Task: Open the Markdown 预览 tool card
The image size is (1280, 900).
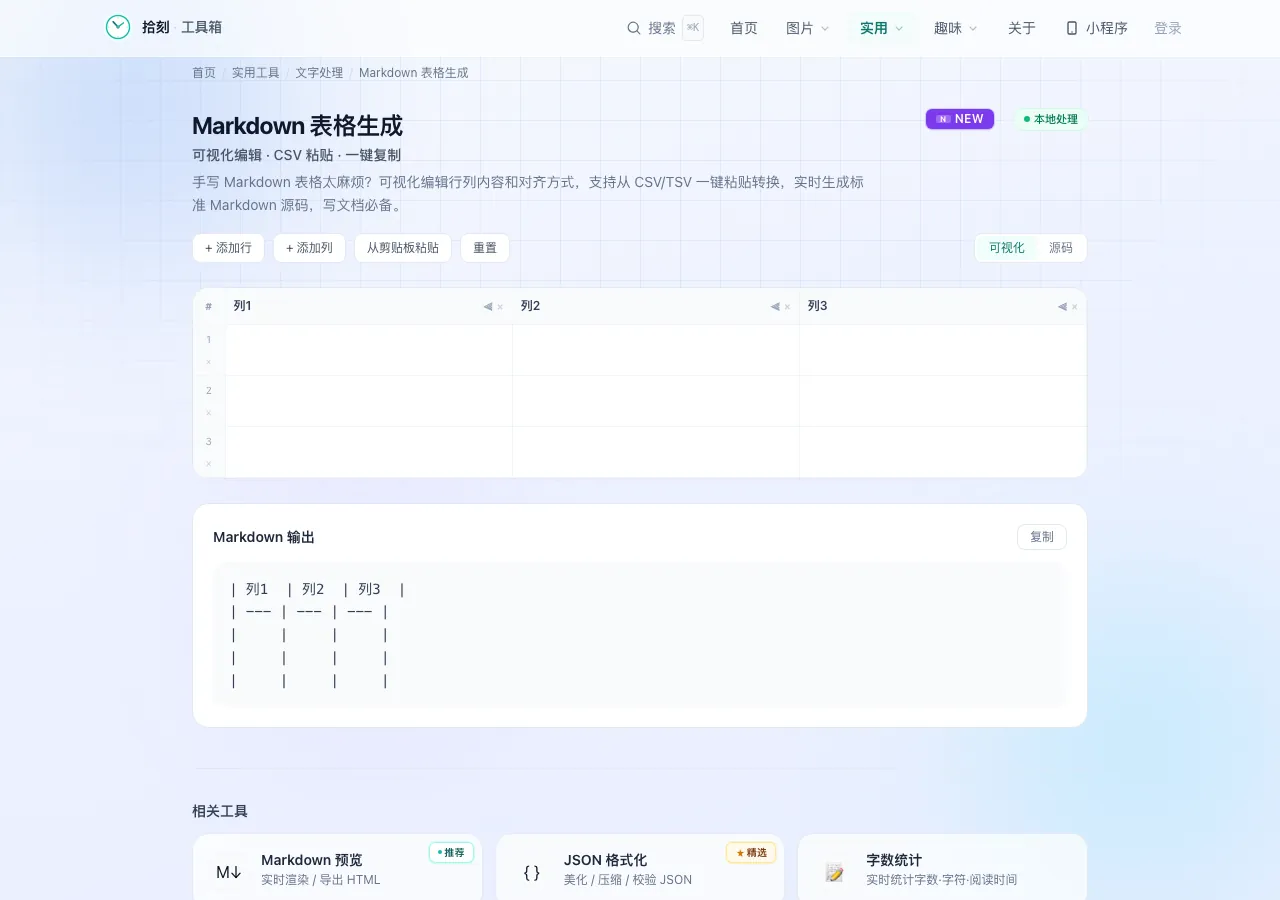Action: (x=337, y=868)
